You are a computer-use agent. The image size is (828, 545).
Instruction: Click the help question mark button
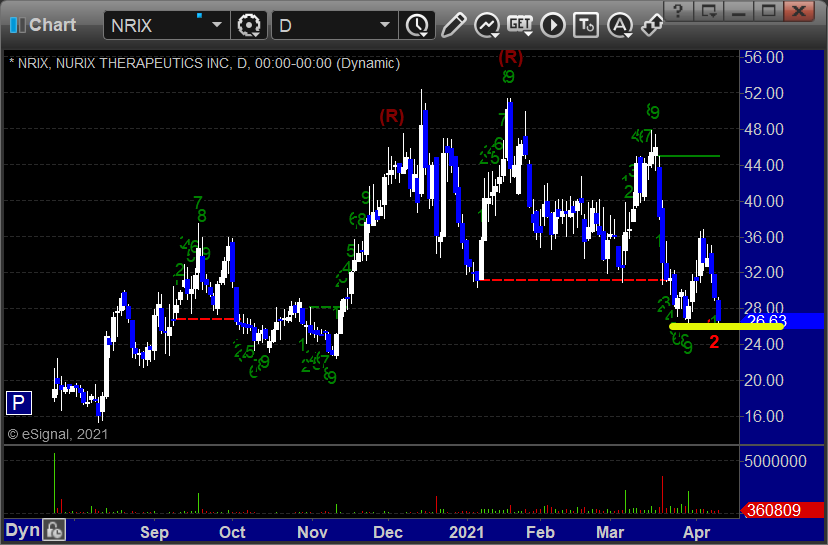pyautogui.click(x=679, y=11)
